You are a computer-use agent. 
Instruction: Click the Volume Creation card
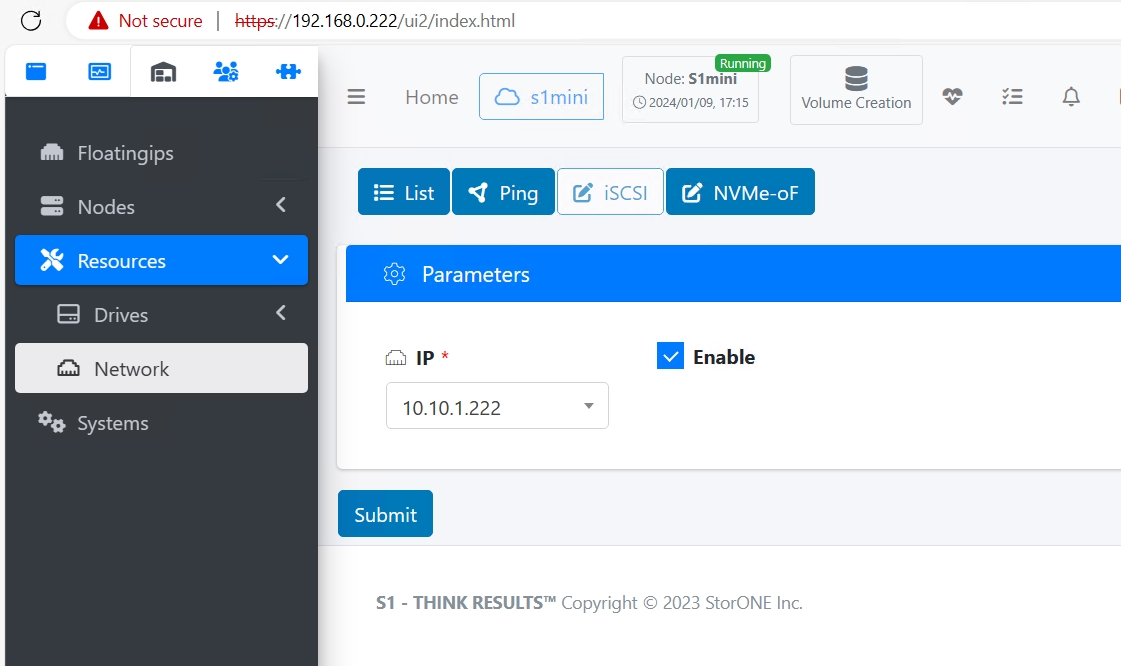point(856,90)
